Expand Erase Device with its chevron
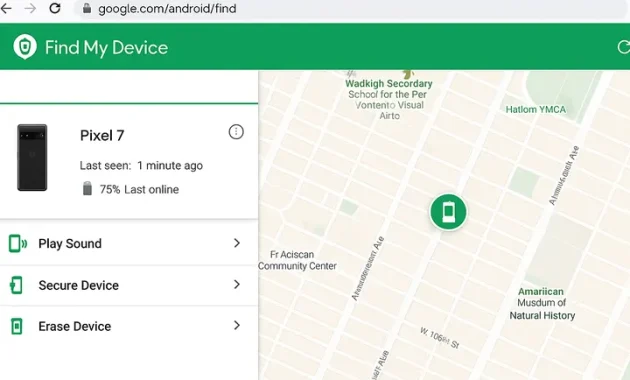630x380 pixels. pyautogui.click(x=237, y=325)
